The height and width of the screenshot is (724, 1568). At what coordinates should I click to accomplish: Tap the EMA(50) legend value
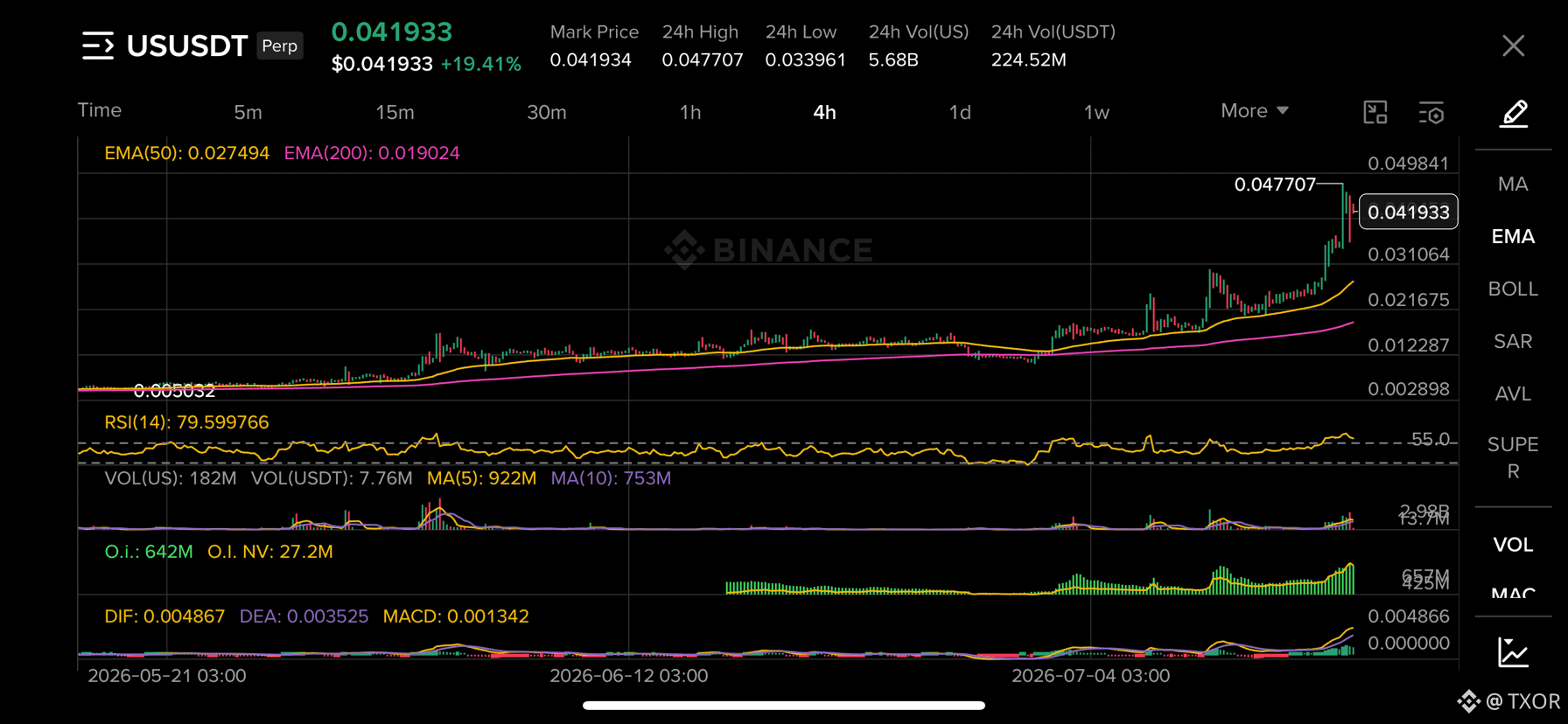[x=186, y=153]
